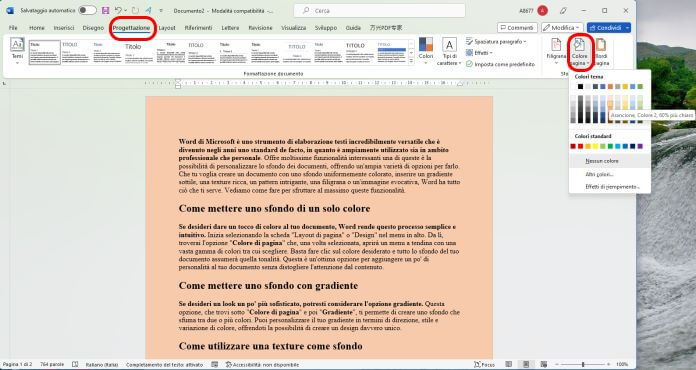Expand the Condividi dropdown arrow
696x370 pixels.
point(627,28)
